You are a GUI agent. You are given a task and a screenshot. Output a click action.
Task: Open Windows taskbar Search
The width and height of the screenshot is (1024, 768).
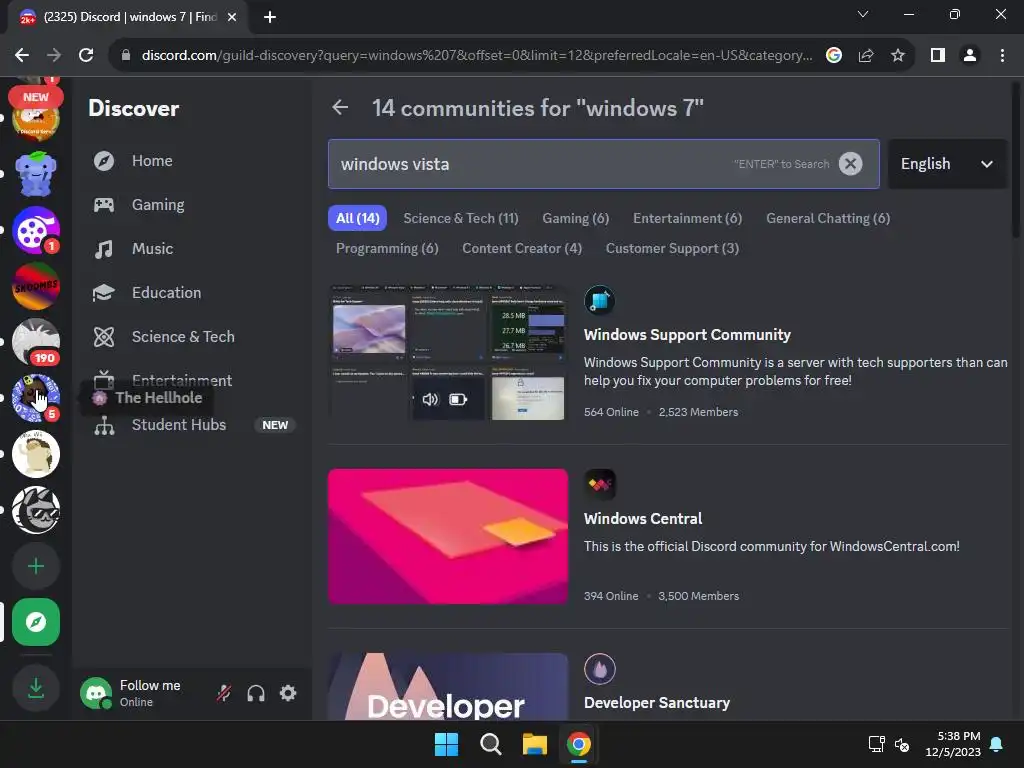(490, 744)
